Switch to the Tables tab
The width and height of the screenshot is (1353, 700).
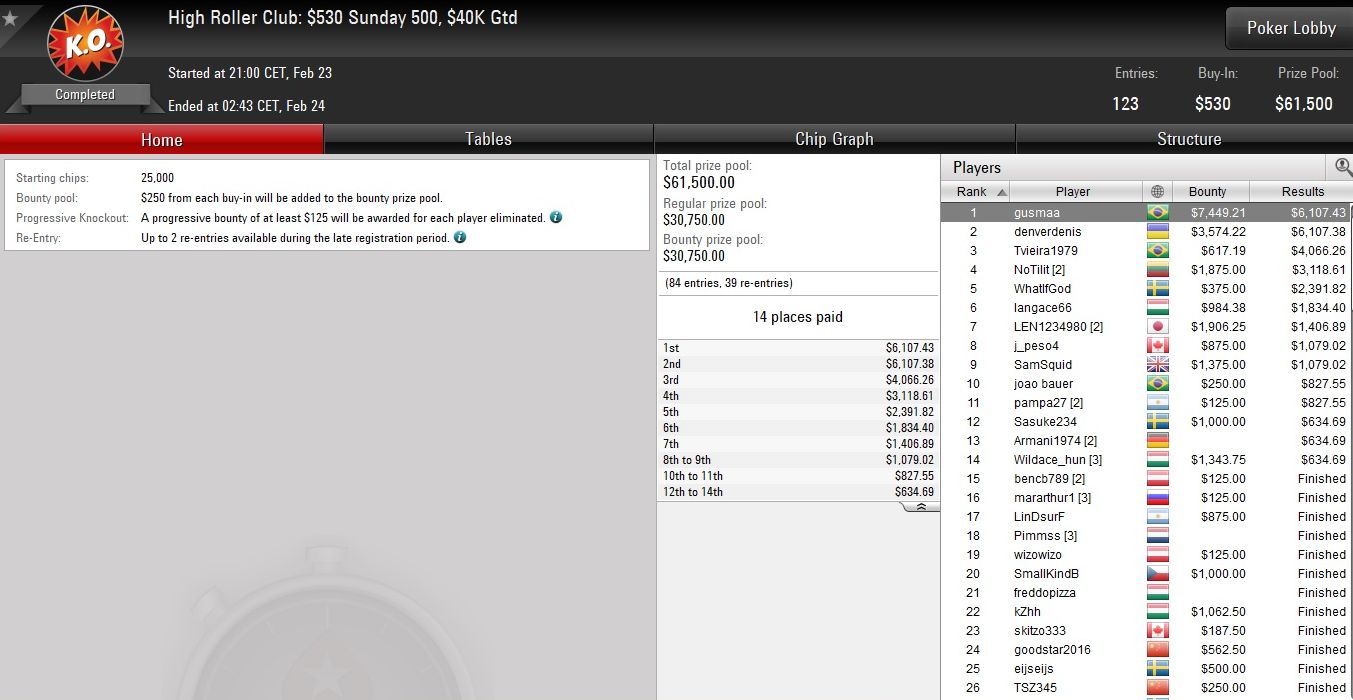(x=488, y=139)
